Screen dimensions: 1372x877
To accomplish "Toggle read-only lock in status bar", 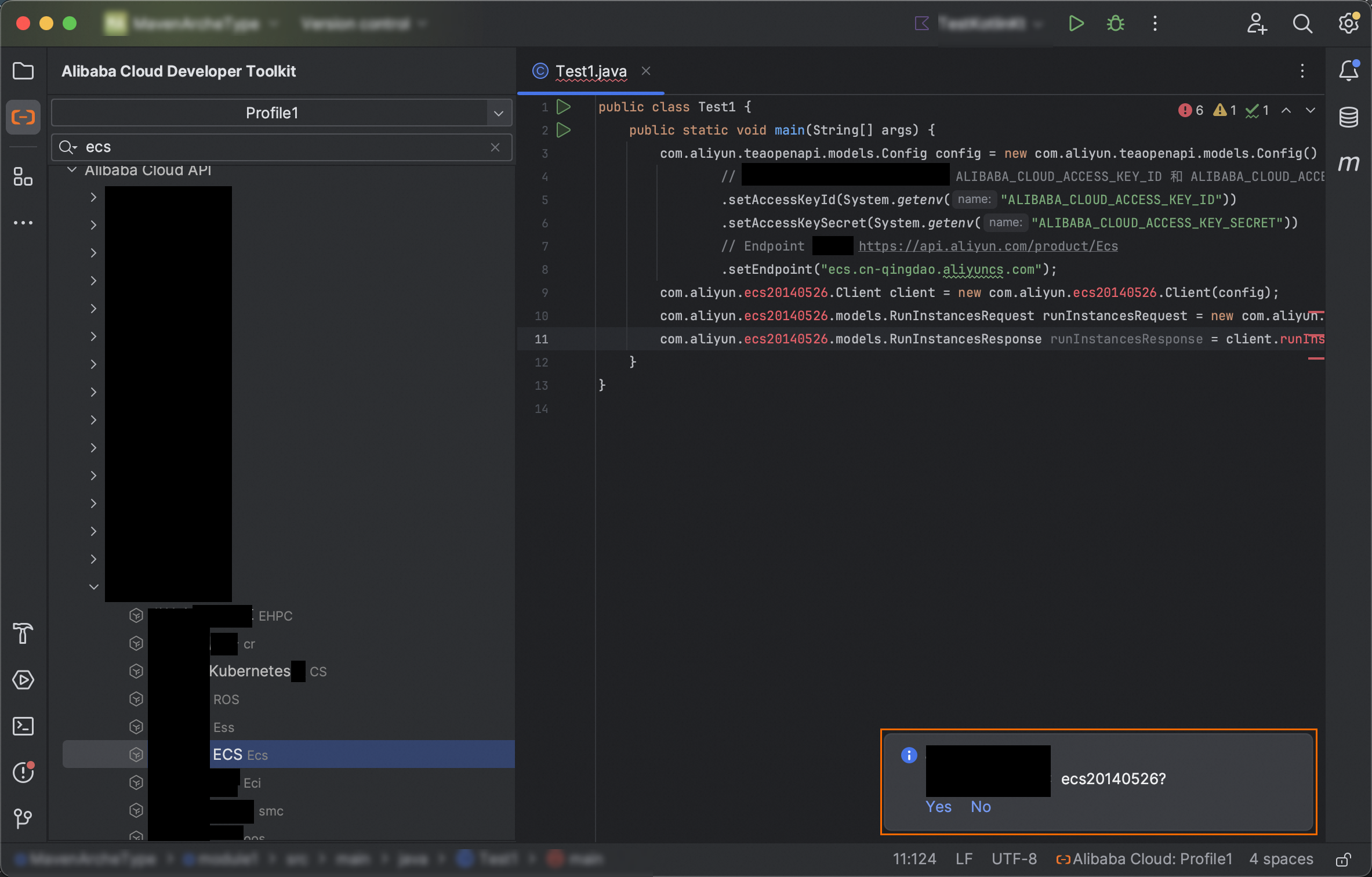I will coord(1344,859).
